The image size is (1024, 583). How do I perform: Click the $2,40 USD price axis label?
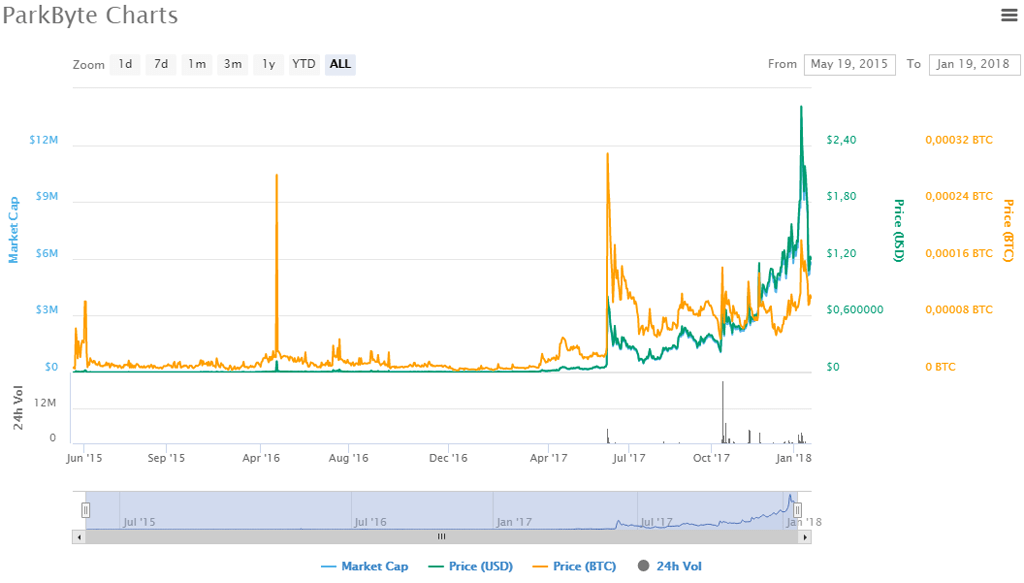click(x=841, y=140)
